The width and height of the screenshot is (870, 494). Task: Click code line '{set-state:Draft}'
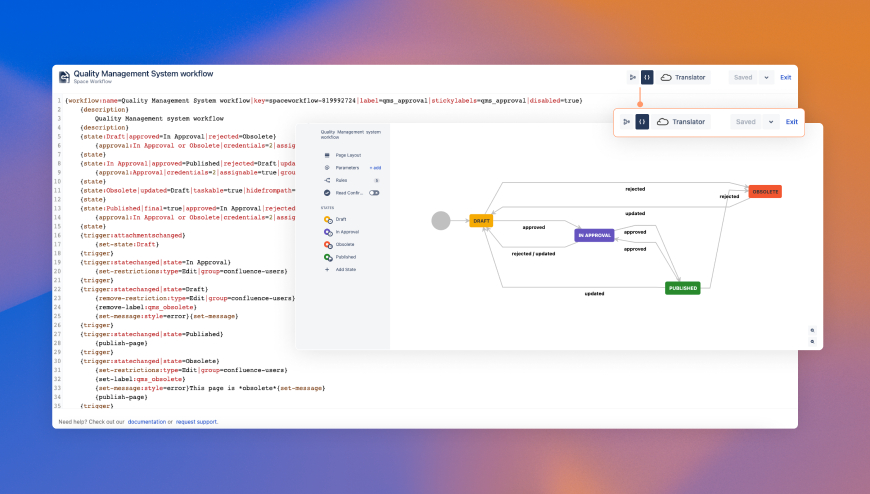(127, 244)
